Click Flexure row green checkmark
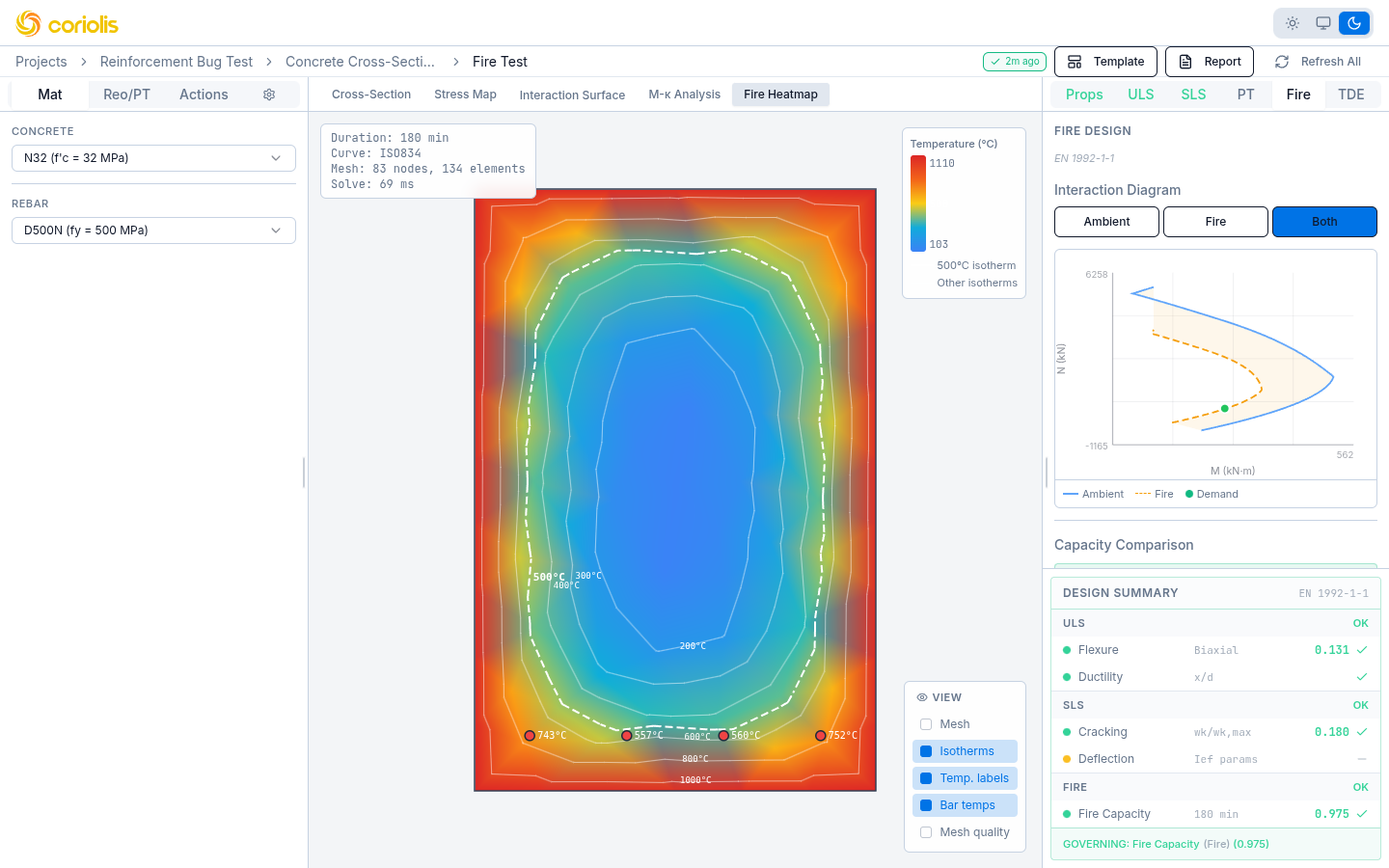1389x868 pixels. point(1362,650)
